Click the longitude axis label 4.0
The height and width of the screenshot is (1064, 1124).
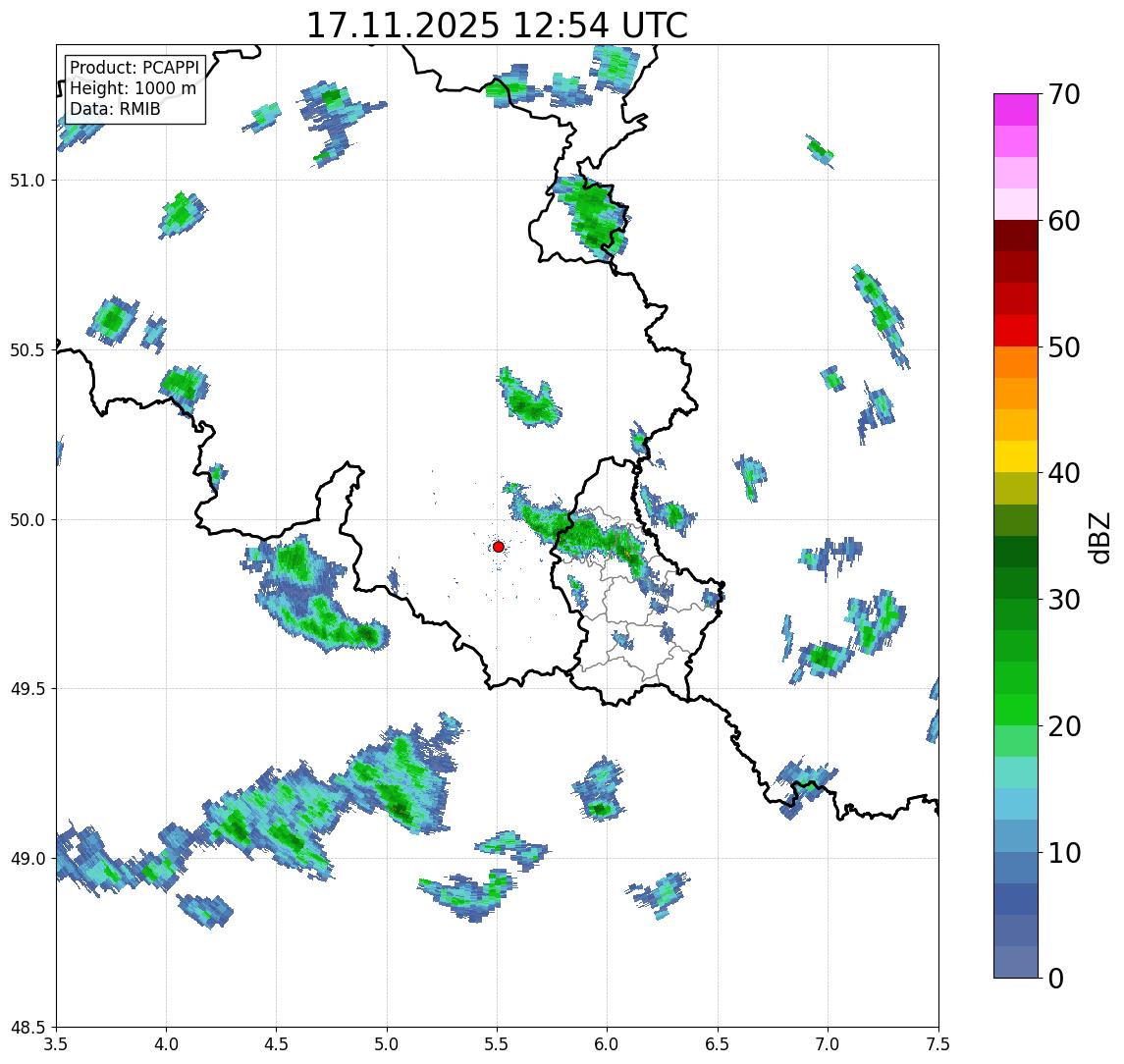(x=166, y=1044)
